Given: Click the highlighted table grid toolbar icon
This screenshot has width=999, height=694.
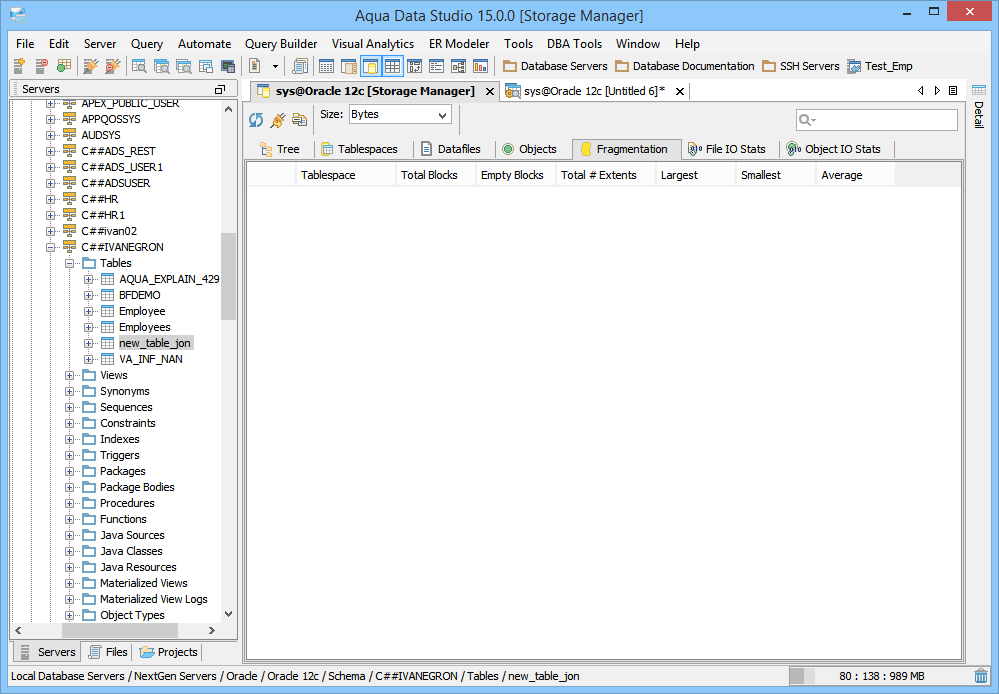Looking at the screenshot, I should (392, 66).
